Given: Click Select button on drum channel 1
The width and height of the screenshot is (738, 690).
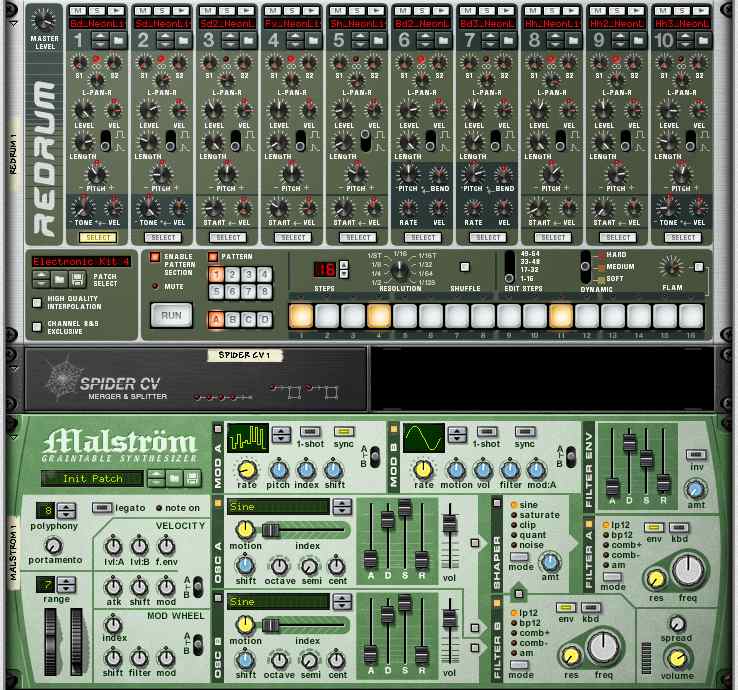Looking at the screenshot, I should (x=98, y=238).
